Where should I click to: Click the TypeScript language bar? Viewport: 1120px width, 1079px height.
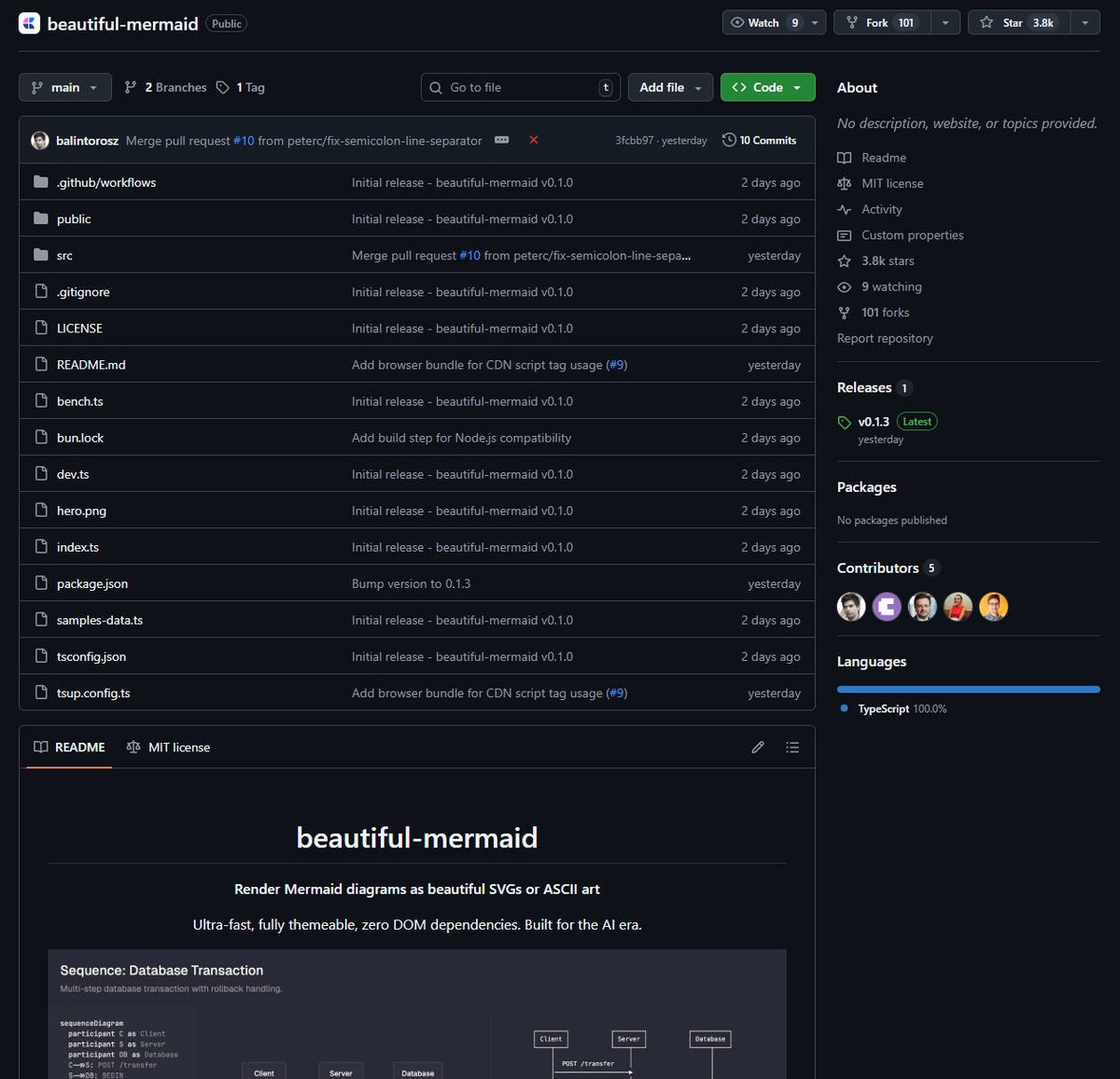point(968,689)
